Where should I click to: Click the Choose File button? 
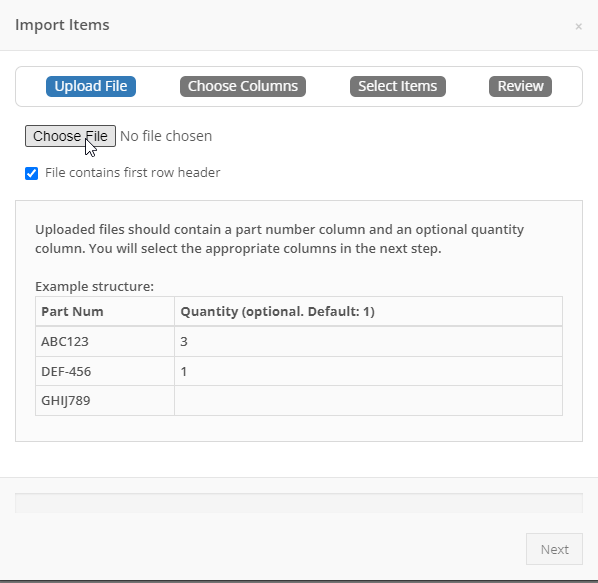tap(70, 136)
